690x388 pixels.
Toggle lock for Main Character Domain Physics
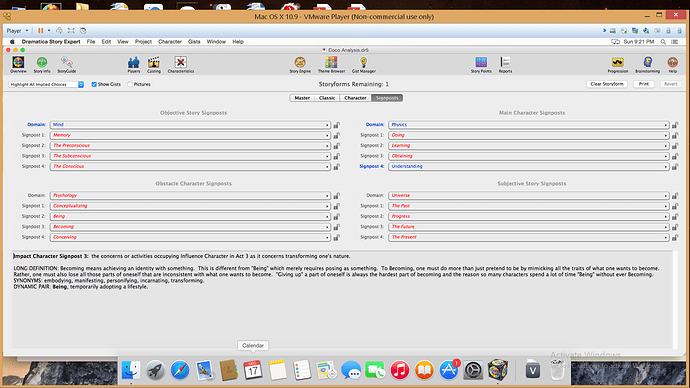click(675, 125)
